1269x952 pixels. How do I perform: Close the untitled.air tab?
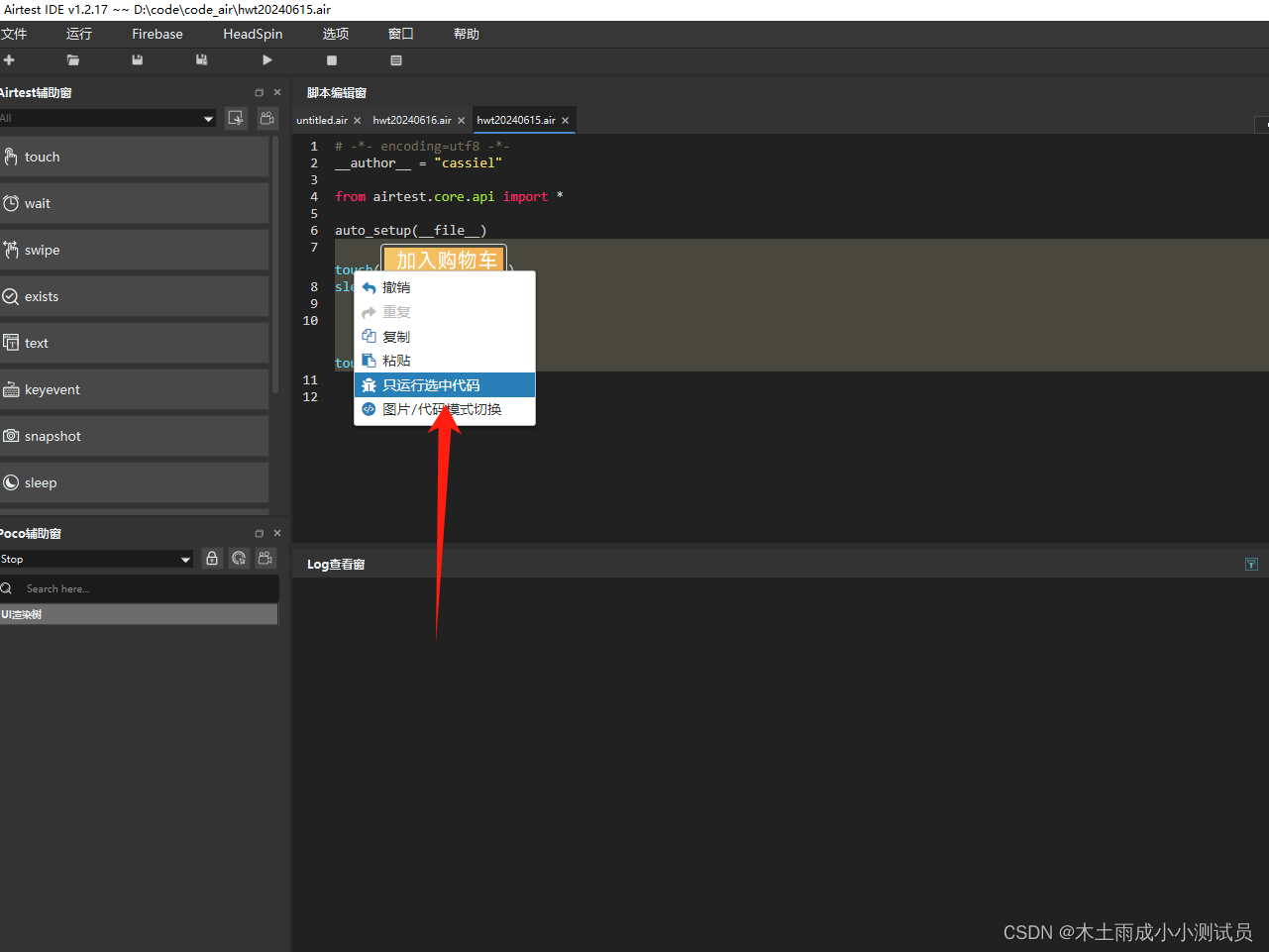point(358,121)
